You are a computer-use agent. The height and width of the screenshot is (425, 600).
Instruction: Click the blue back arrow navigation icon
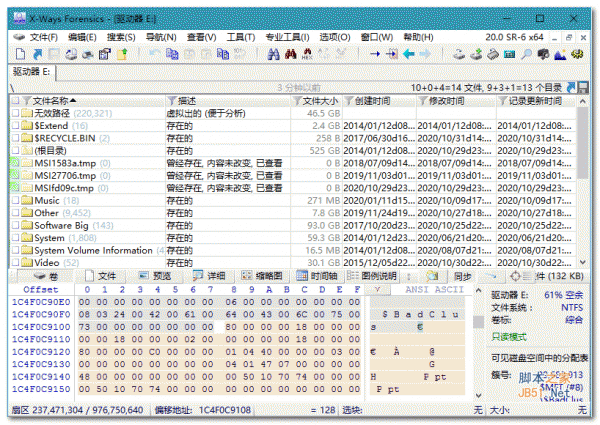pos(408,53)
